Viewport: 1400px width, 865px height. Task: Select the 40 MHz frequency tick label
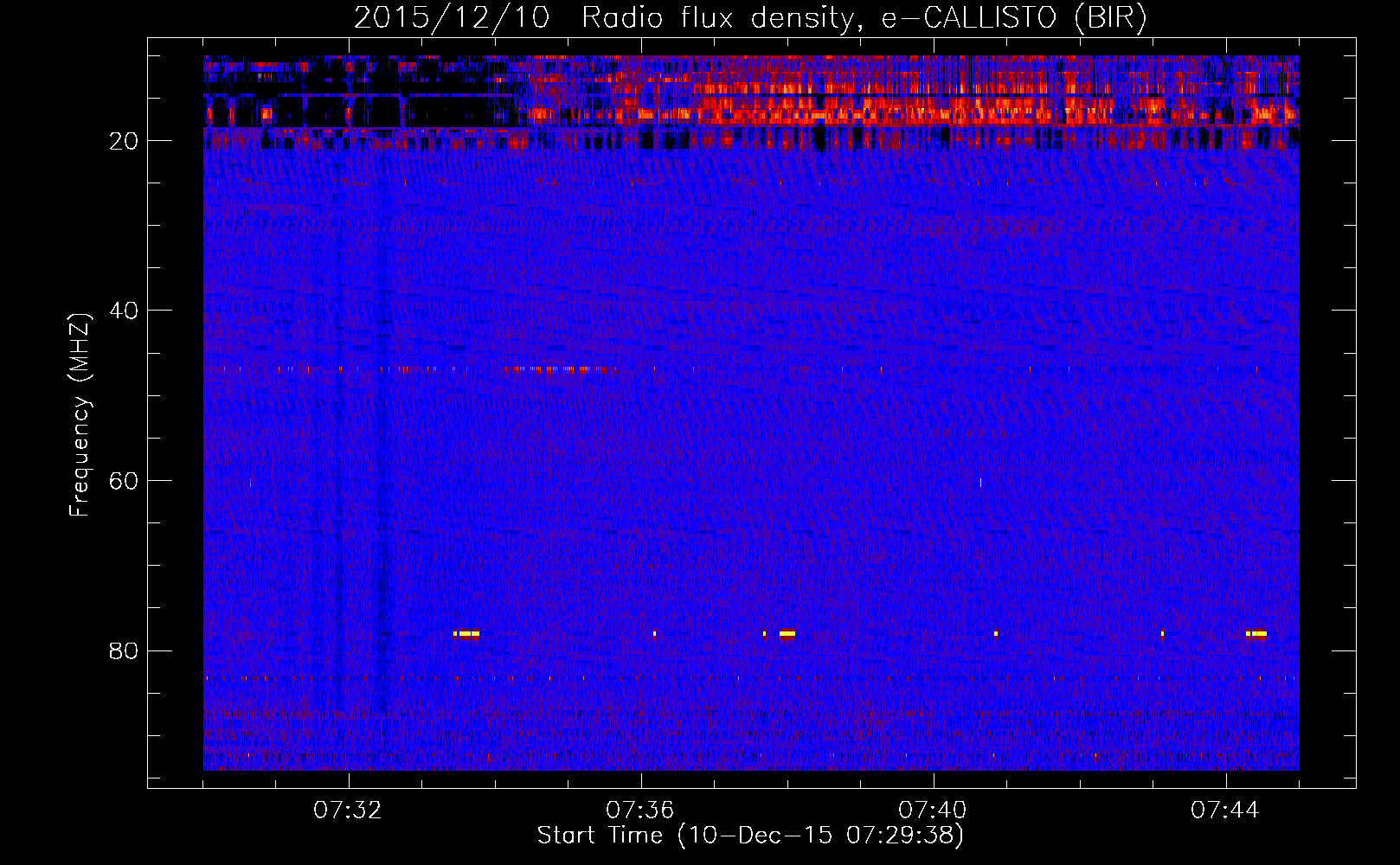click(125, 311)
